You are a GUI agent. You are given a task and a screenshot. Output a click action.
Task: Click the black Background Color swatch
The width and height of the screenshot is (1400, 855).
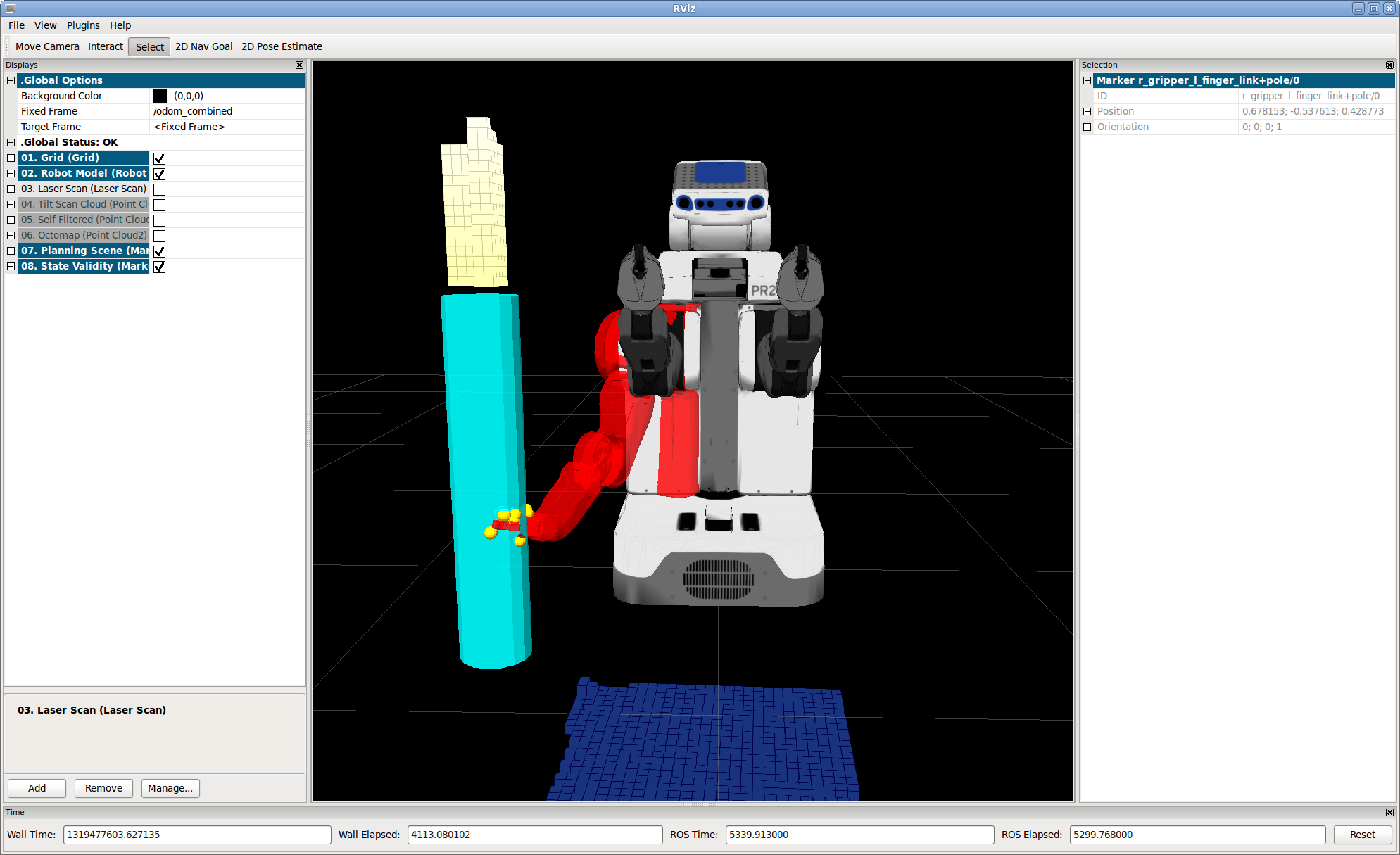tap(160, 96)
